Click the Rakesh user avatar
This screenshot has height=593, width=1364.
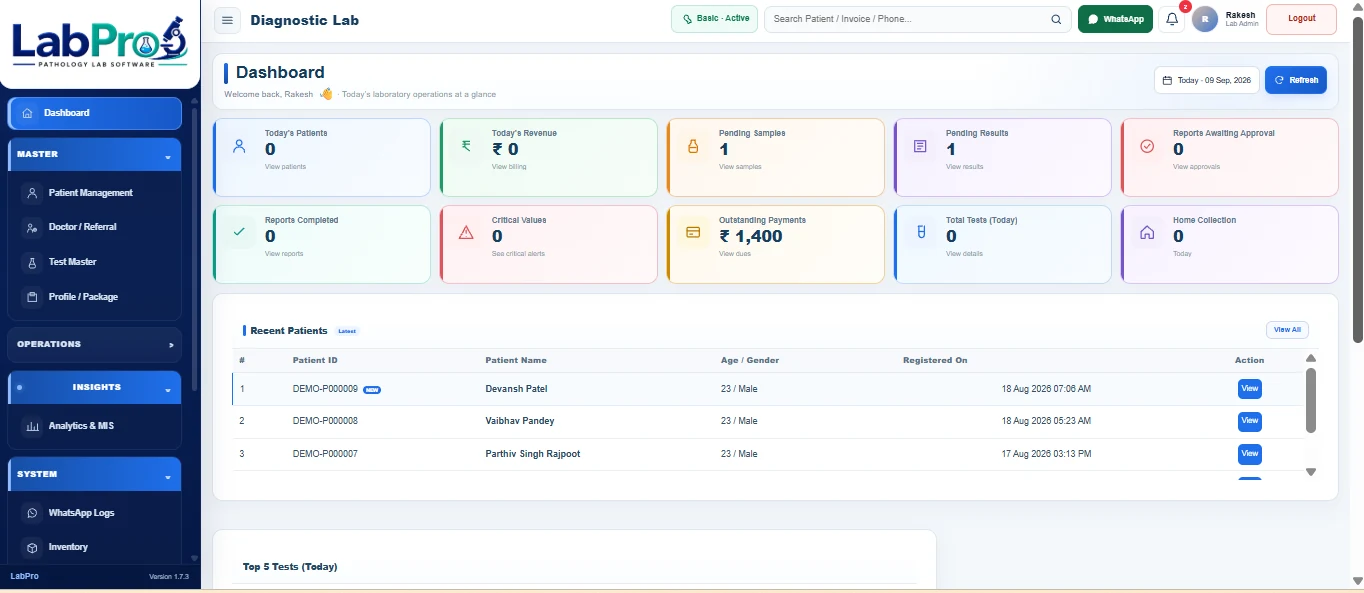click(x=1205, y=19)
